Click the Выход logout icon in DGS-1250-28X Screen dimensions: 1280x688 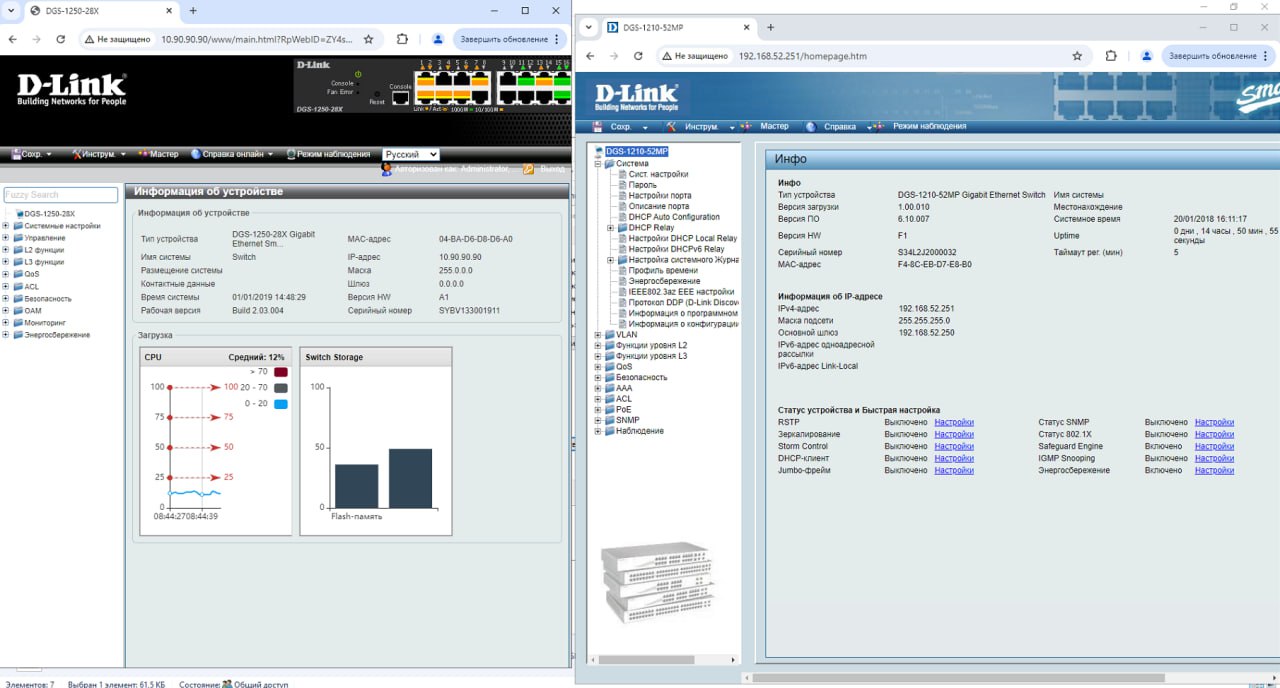(529, 169)
